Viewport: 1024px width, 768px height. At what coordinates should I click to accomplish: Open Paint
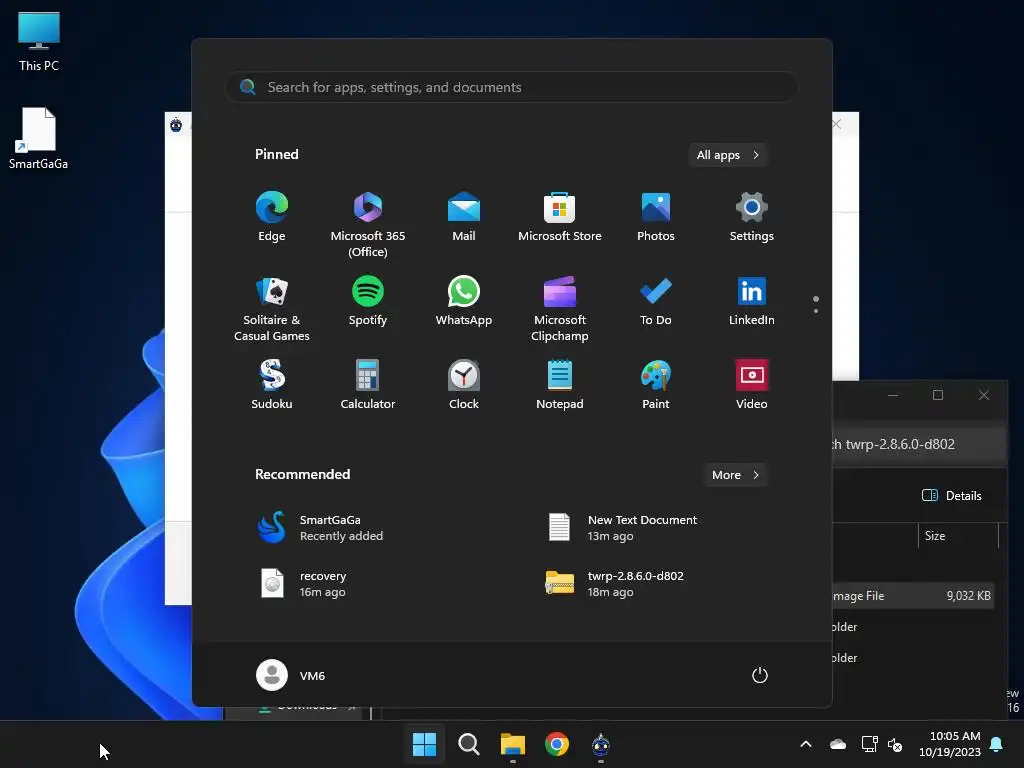pyautogui.click(x=656, y=385)
